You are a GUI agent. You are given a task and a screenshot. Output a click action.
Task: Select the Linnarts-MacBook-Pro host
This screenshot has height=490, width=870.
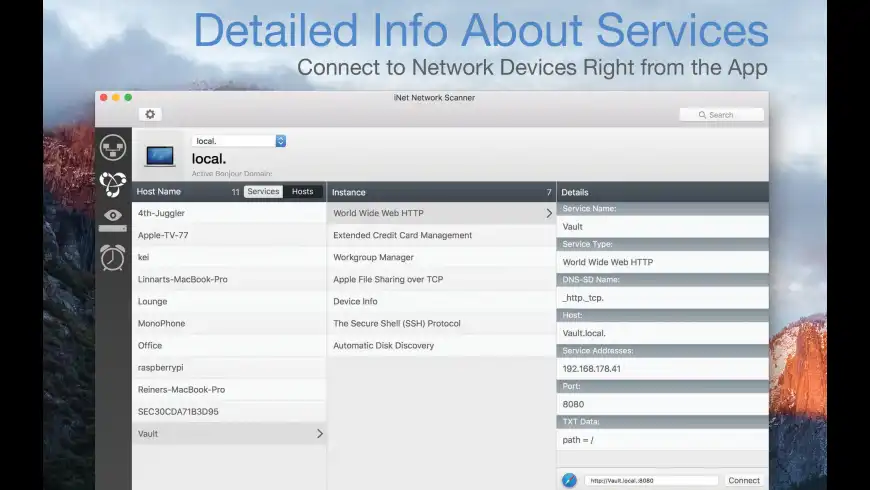tap(229, 279)
